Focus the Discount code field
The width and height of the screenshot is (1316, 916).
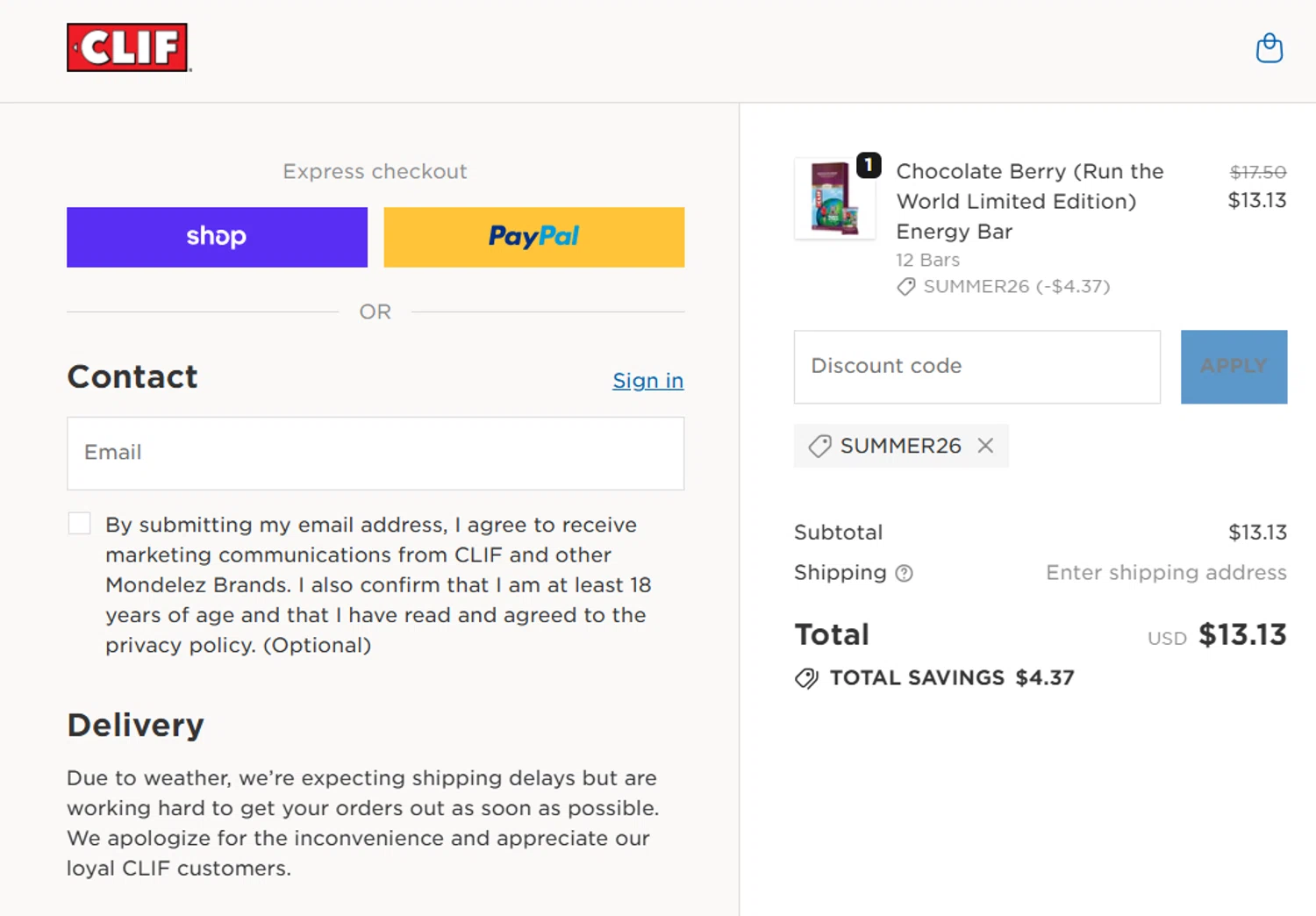point(976,367)
